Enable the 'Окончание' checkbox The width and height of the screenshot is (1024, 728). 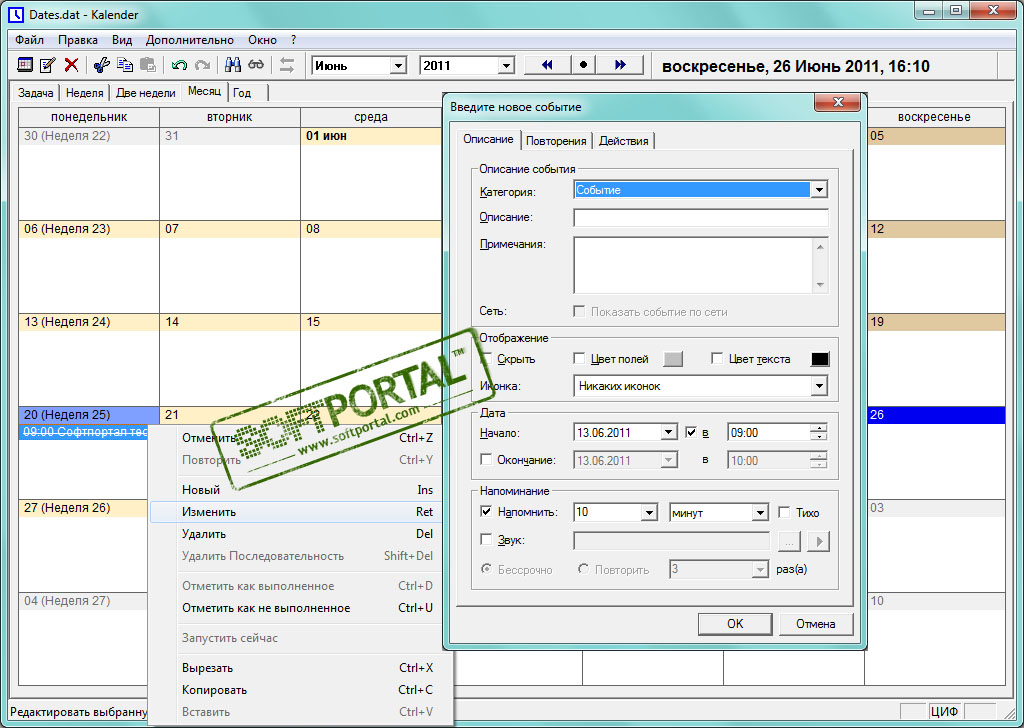[486, 460]
